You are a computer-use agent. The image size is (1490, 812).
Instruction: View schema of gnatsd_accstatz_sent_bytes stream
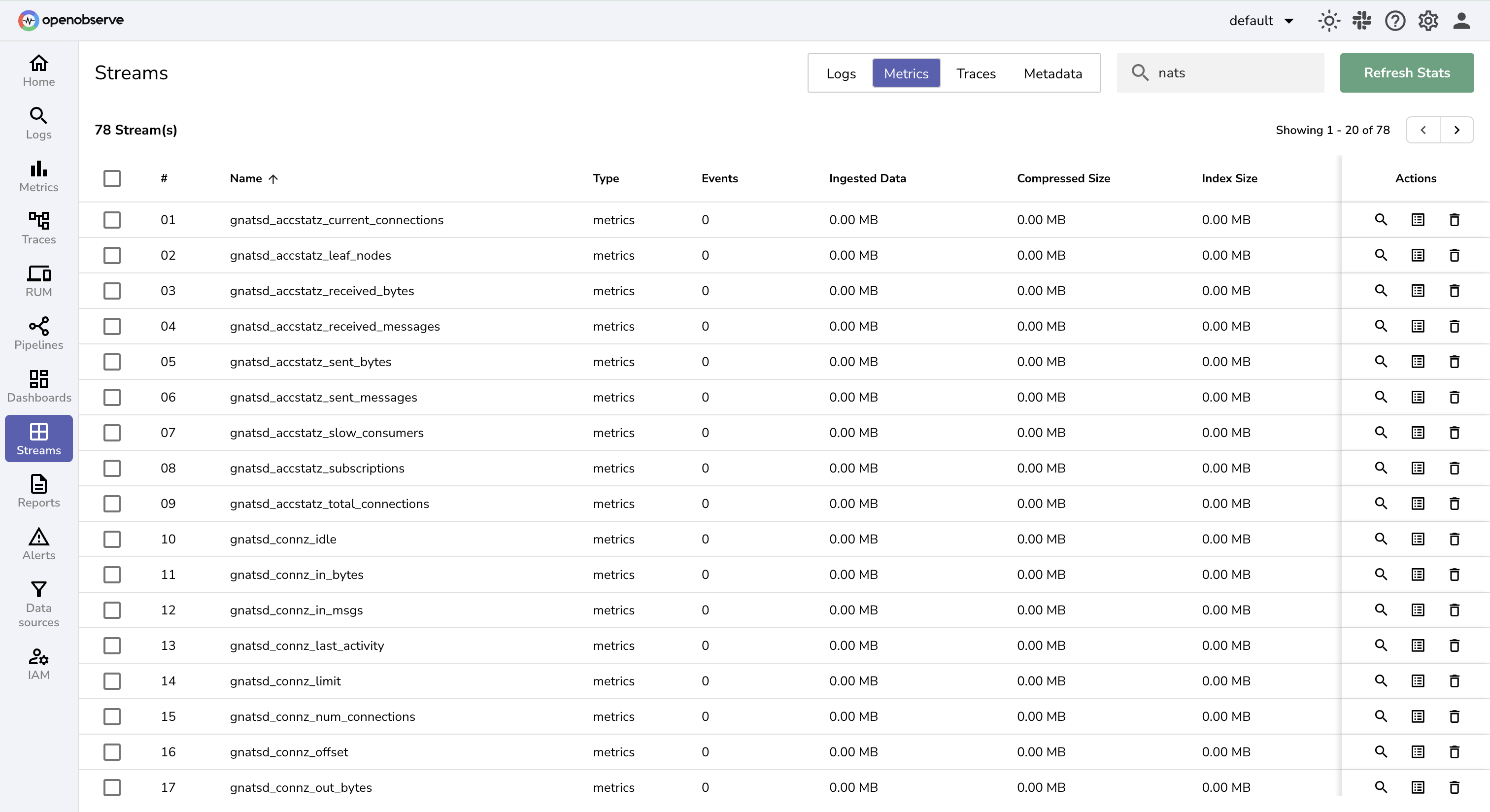click(x=1418, y=362)
